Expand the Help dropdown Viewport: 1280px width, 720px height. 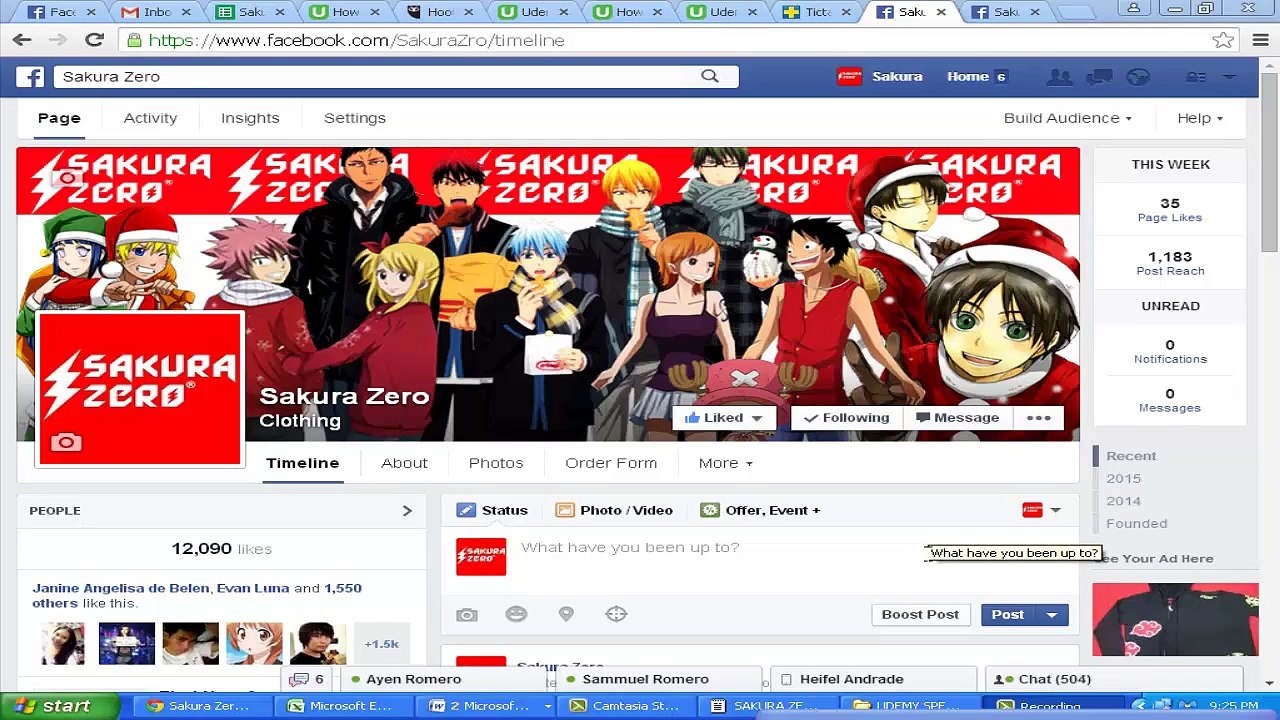click(x=1200, y=118)
